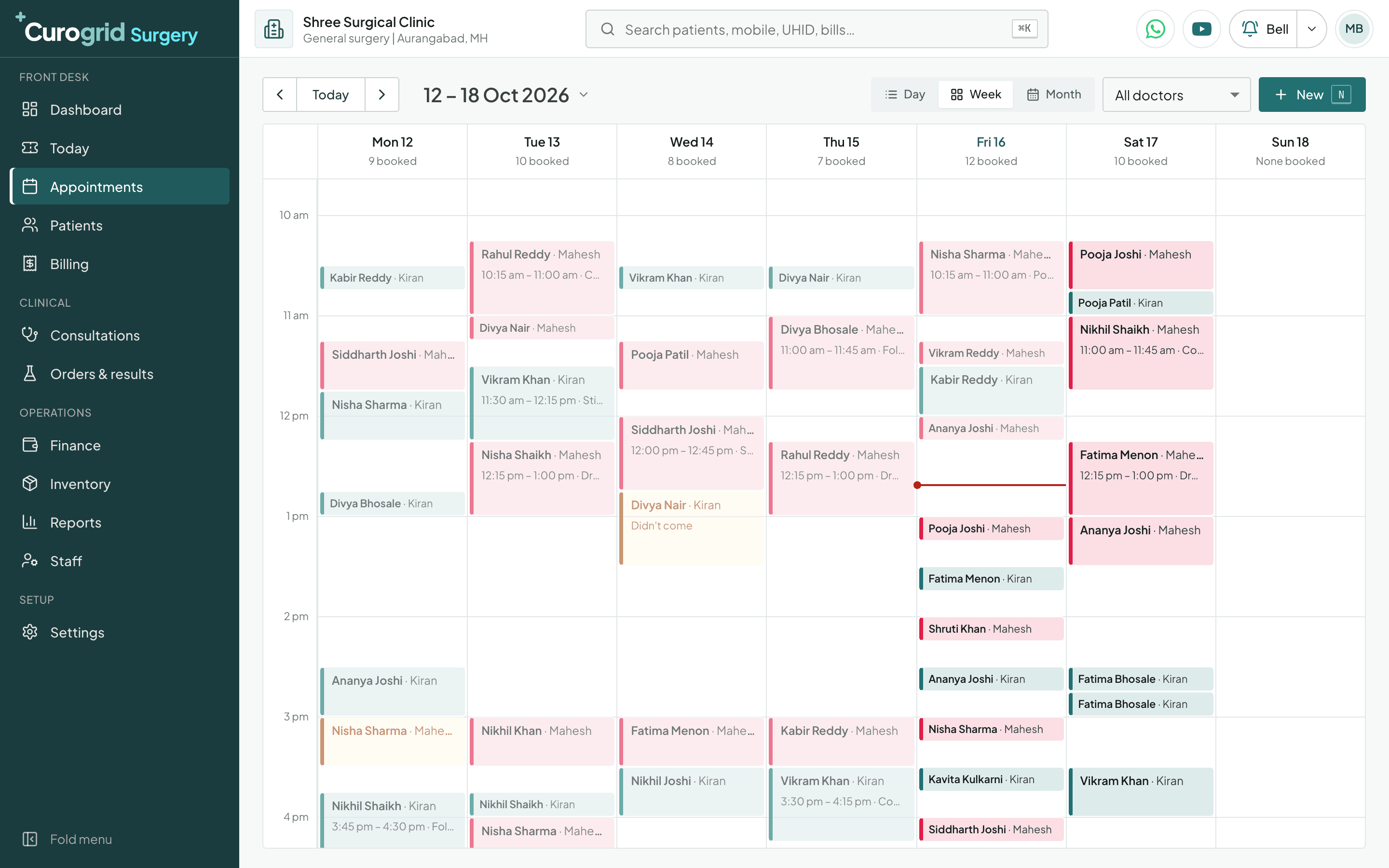The width and height of the screenshot is (1389, 868).
Task: Select Appointments sidebar item
Action: [x=120, y=187]
